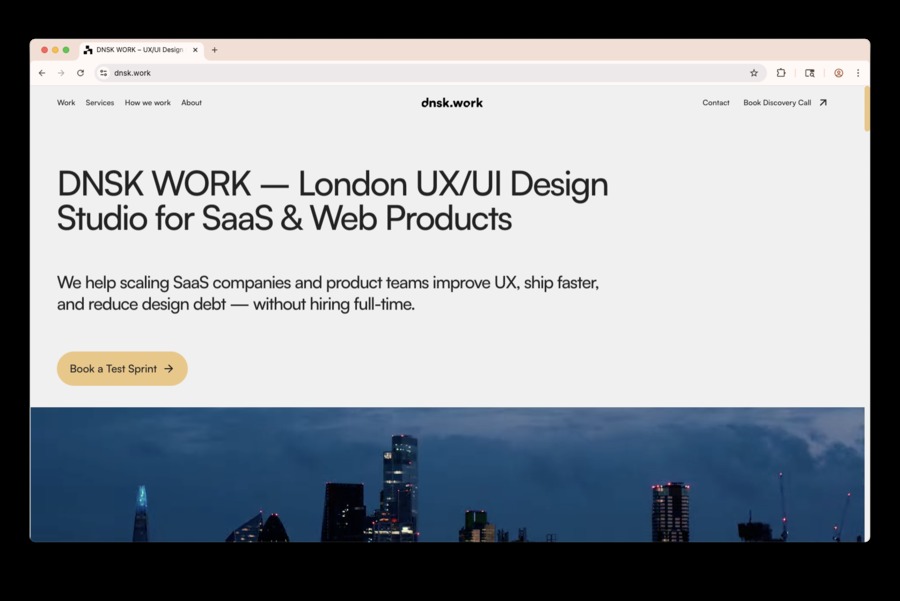900x601 pixels.
Task: Open the Extensions puzzle-piece icon
Action: [780, 72]
